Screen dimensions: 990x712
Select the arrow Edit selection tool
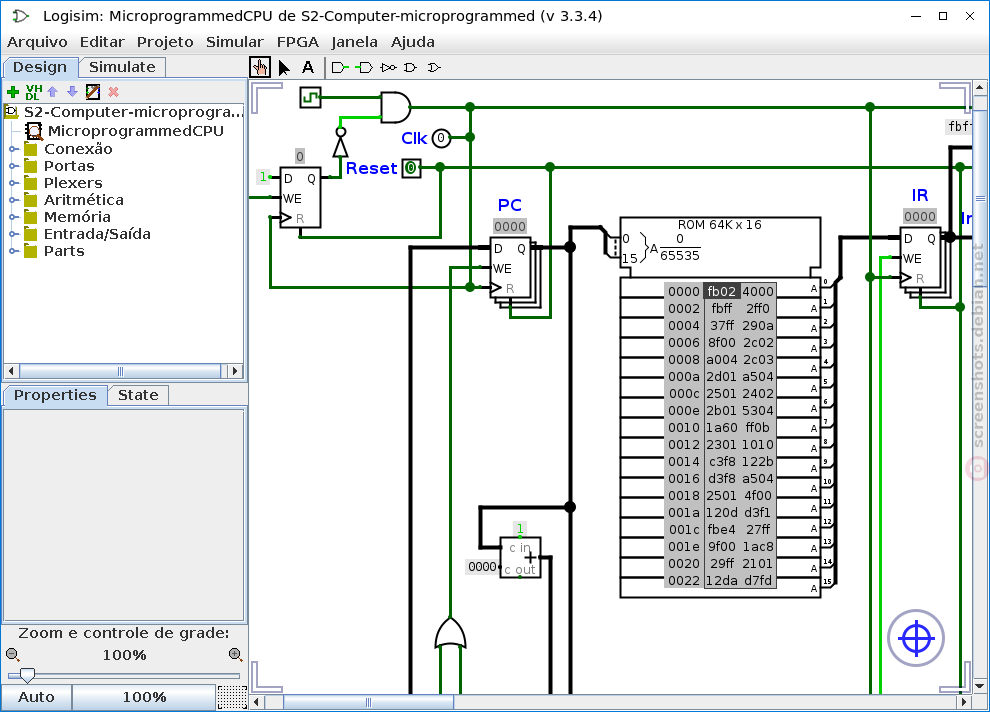click(x=284, y=68)
